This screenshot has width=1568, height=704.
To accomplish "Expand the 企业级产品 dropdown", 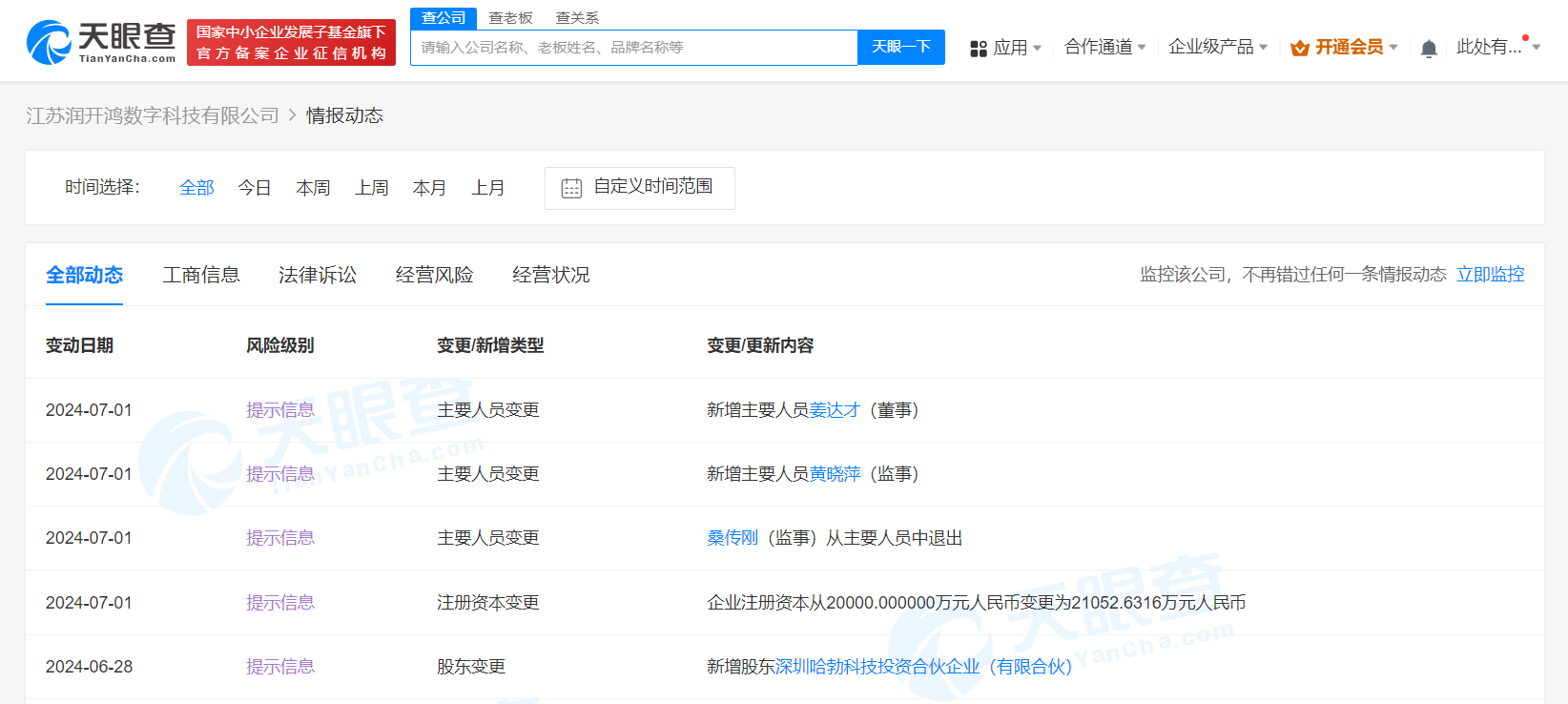I will pos(1218,47).
